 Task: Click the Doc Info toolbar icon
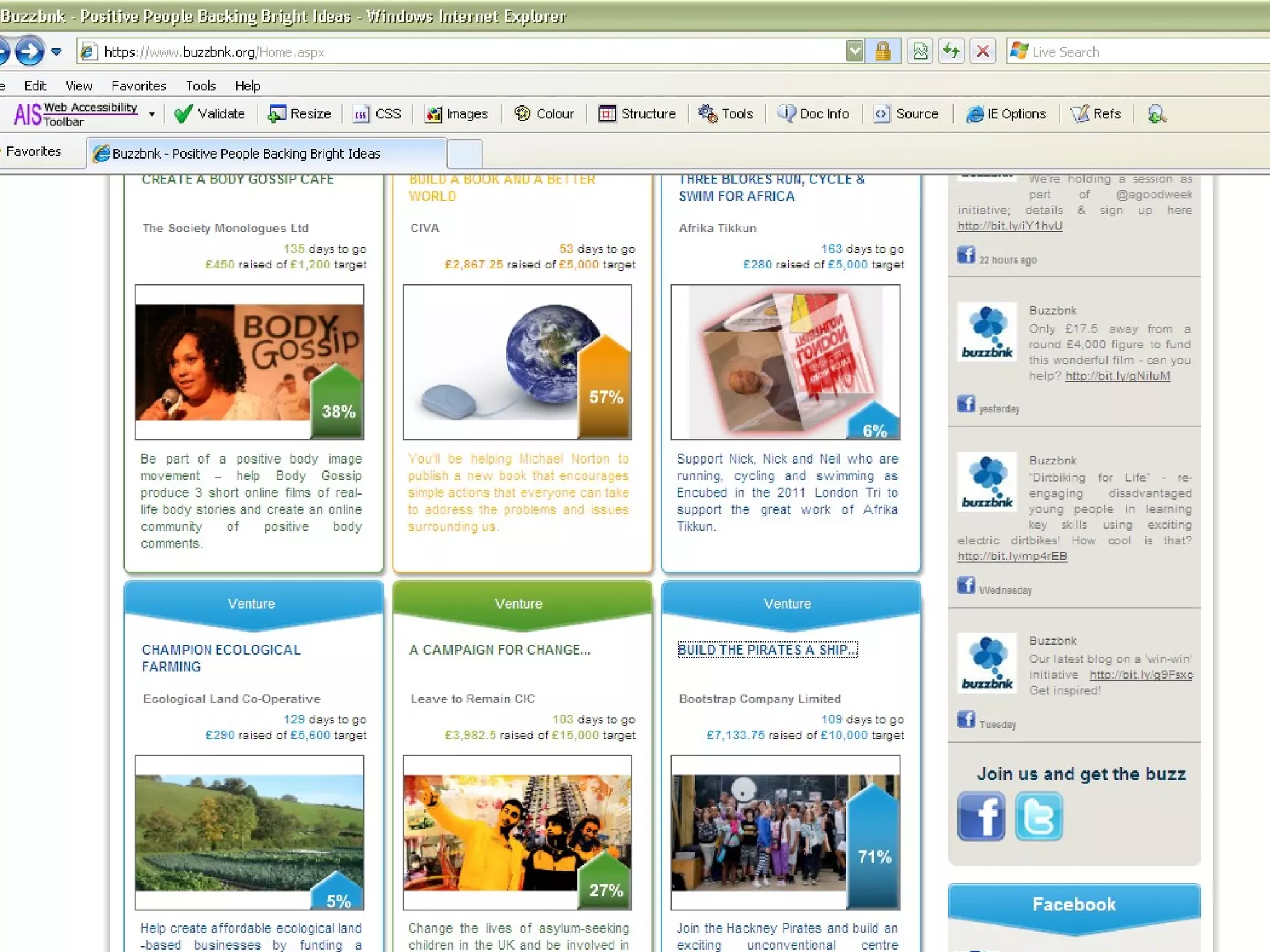tap(786, 113)
